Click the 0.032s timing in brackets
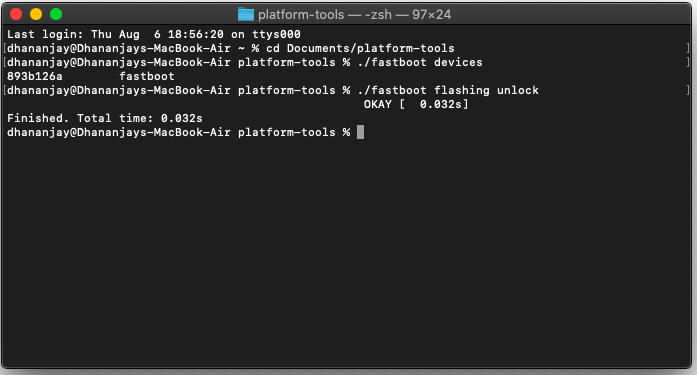 441,104
